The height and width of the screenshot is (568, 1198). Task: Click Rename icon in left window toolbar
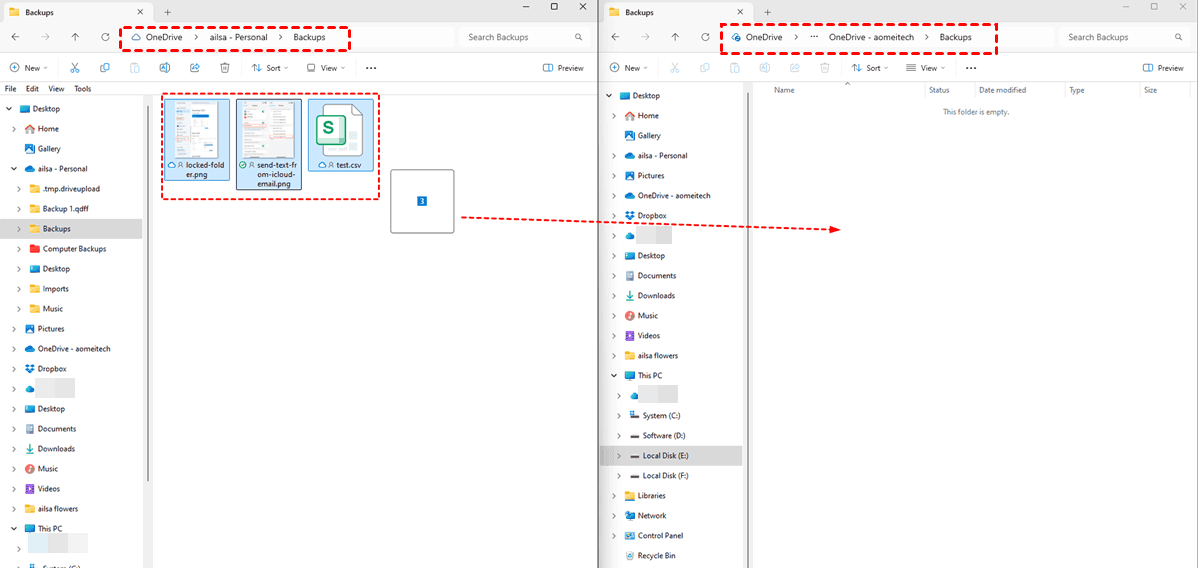point(164,68)
